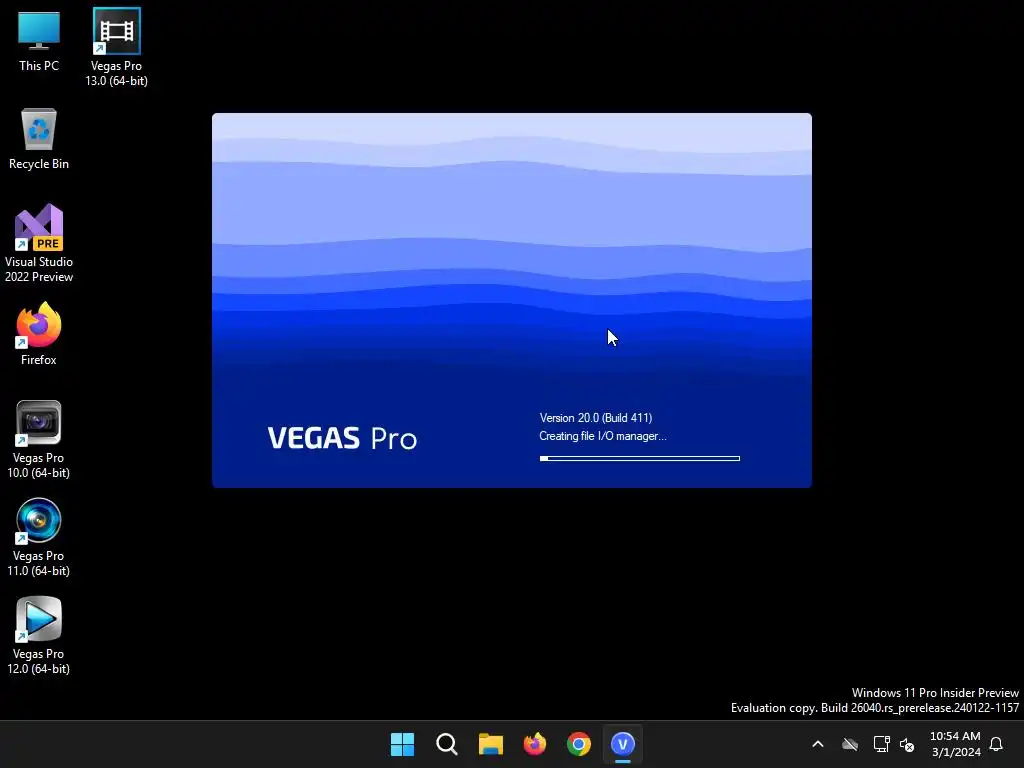Open the Windows Start menu
This screenshot has height=768, width=1024.
pos(402,744)
